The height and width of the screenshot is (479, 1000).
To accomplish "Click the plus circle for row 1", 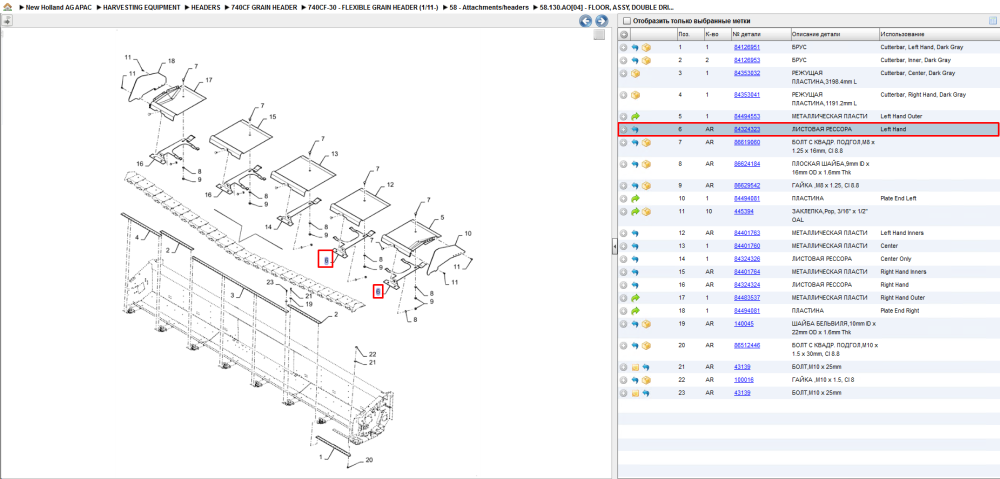I will click(624, 47).
